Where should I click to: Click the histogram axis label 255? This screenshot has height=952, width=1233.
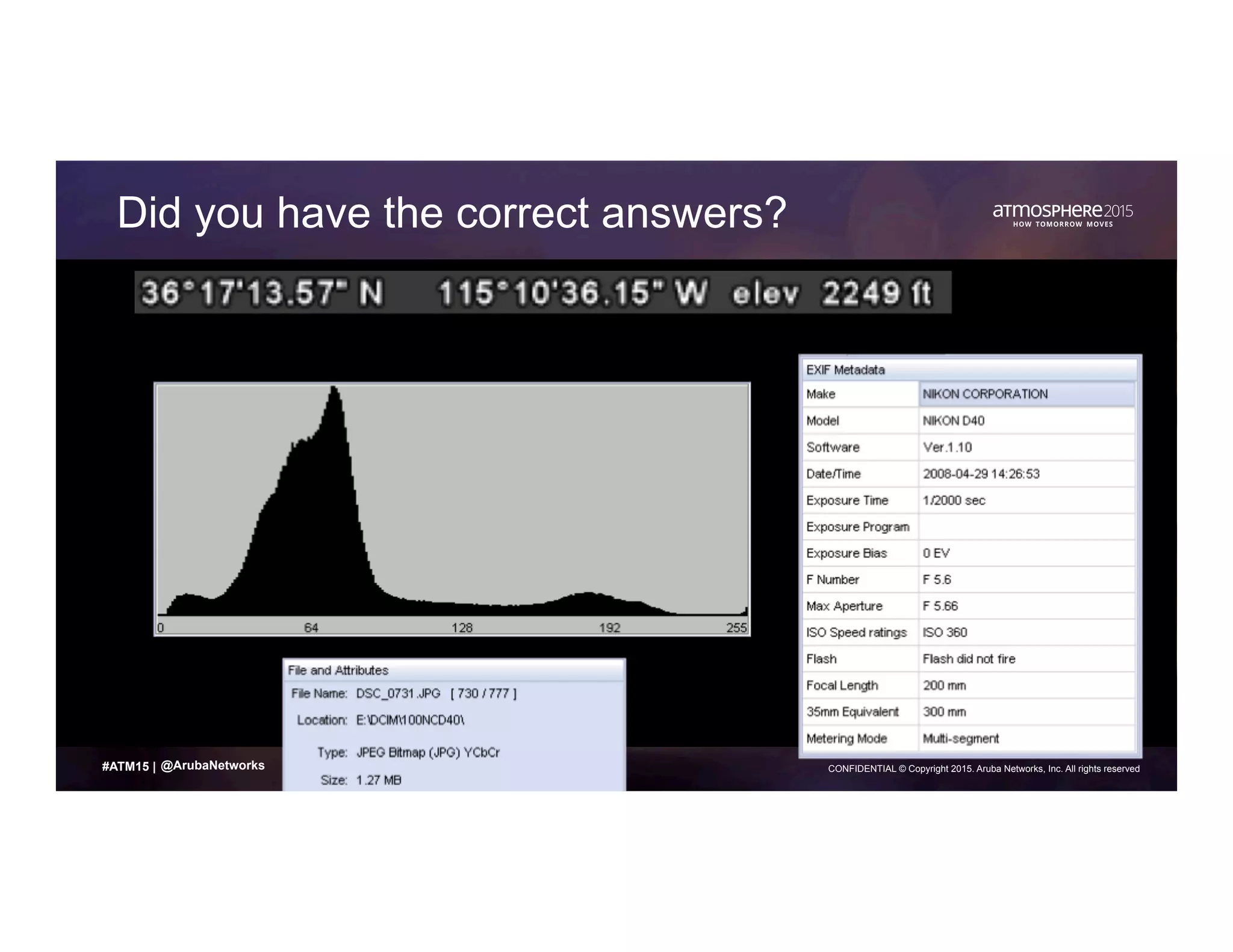pyautogui.click(x=736, y=628)
